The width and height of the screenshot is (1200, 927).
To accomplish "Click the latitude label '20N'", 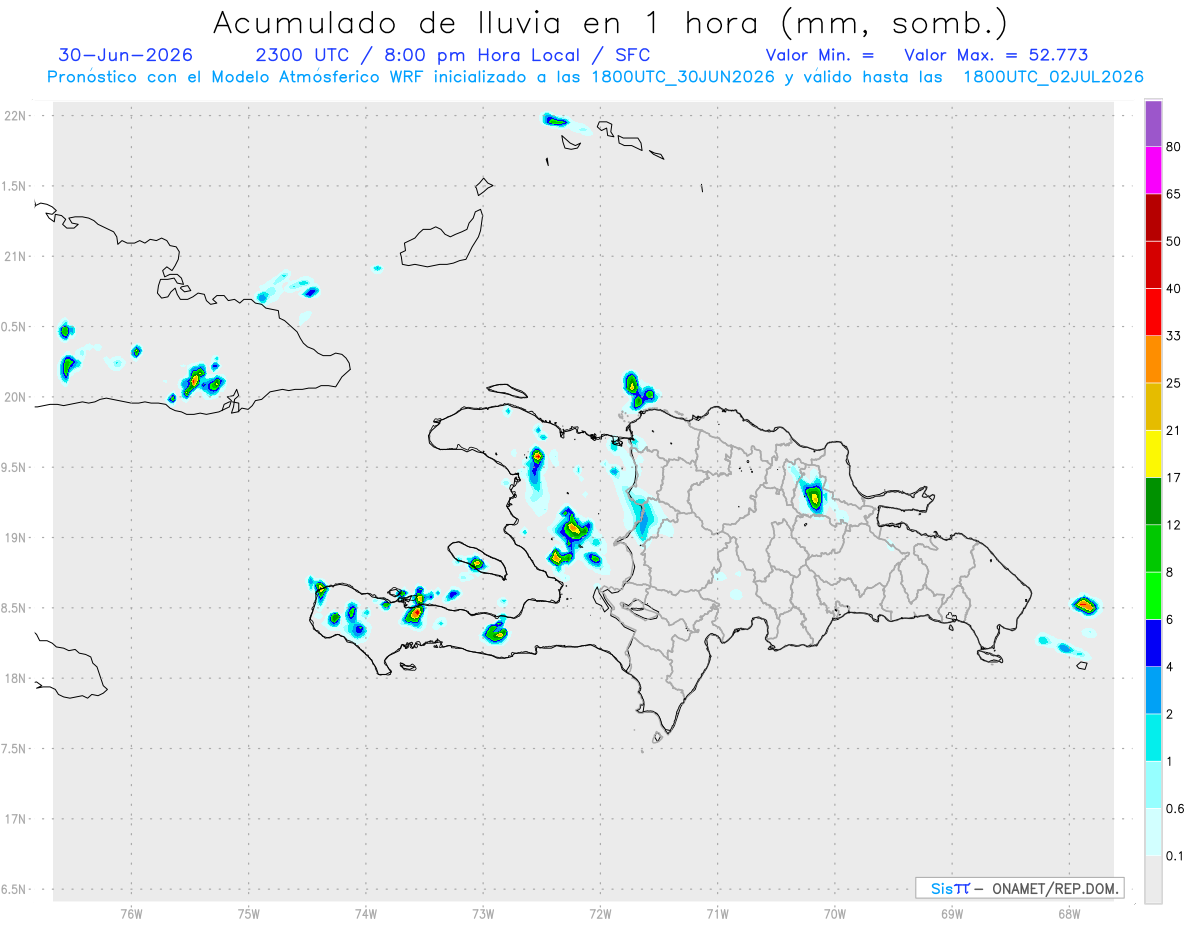I will tap(16, 397).
